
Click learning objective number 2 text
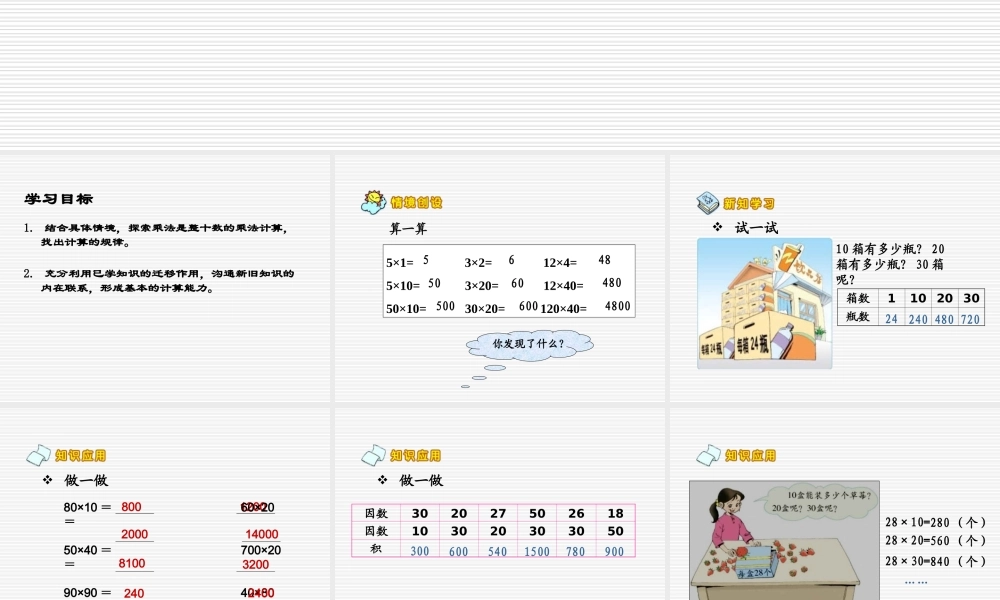click(x=159, y=281)
